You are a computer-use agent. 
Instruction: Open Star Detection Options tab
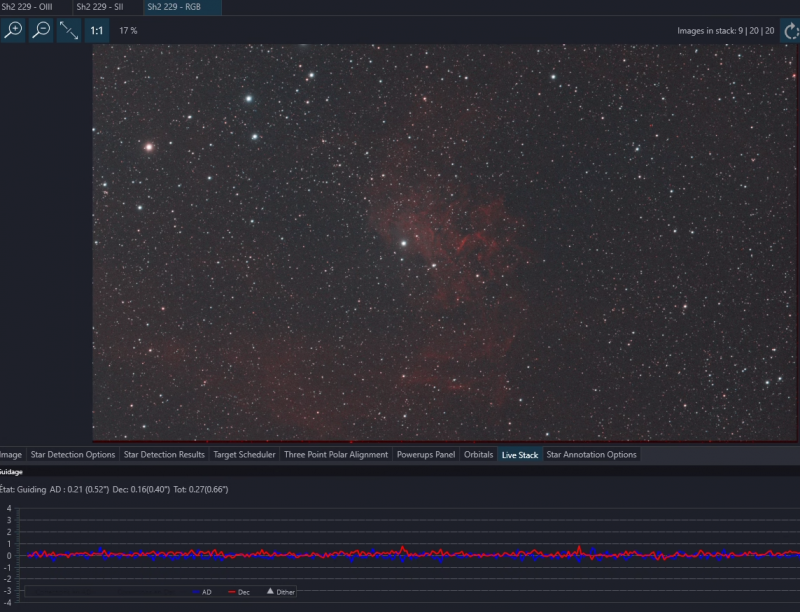click(73, 454)
